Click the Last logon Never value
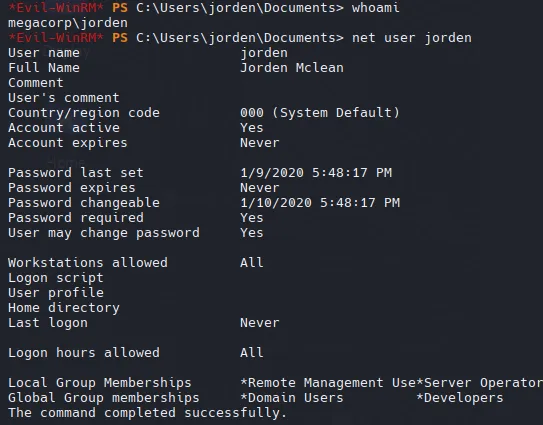The image size is (543, 425). pyautogui.click(x=260, y=323)
